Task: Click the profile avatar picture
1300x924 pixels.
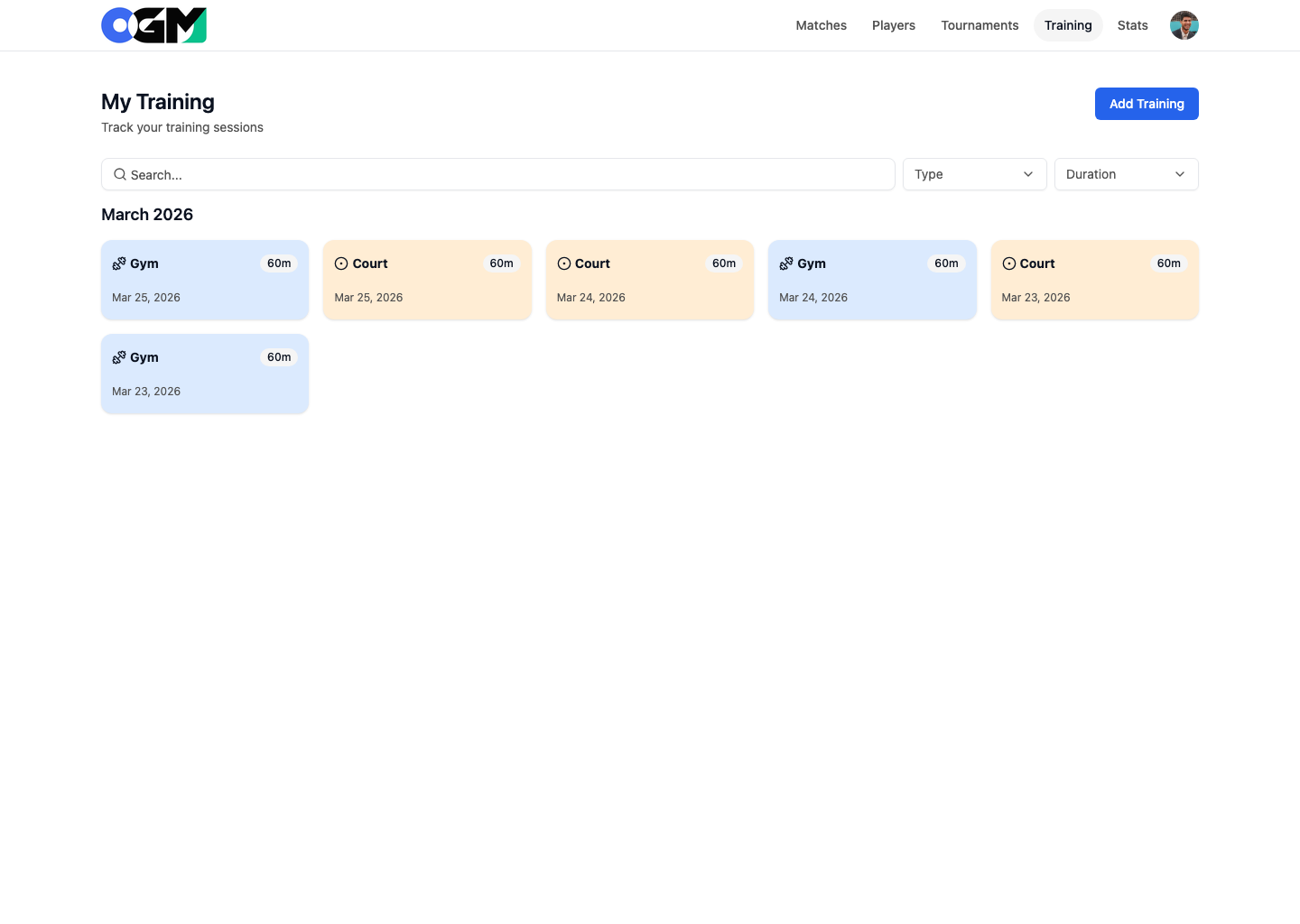Action: point(1184,25)
